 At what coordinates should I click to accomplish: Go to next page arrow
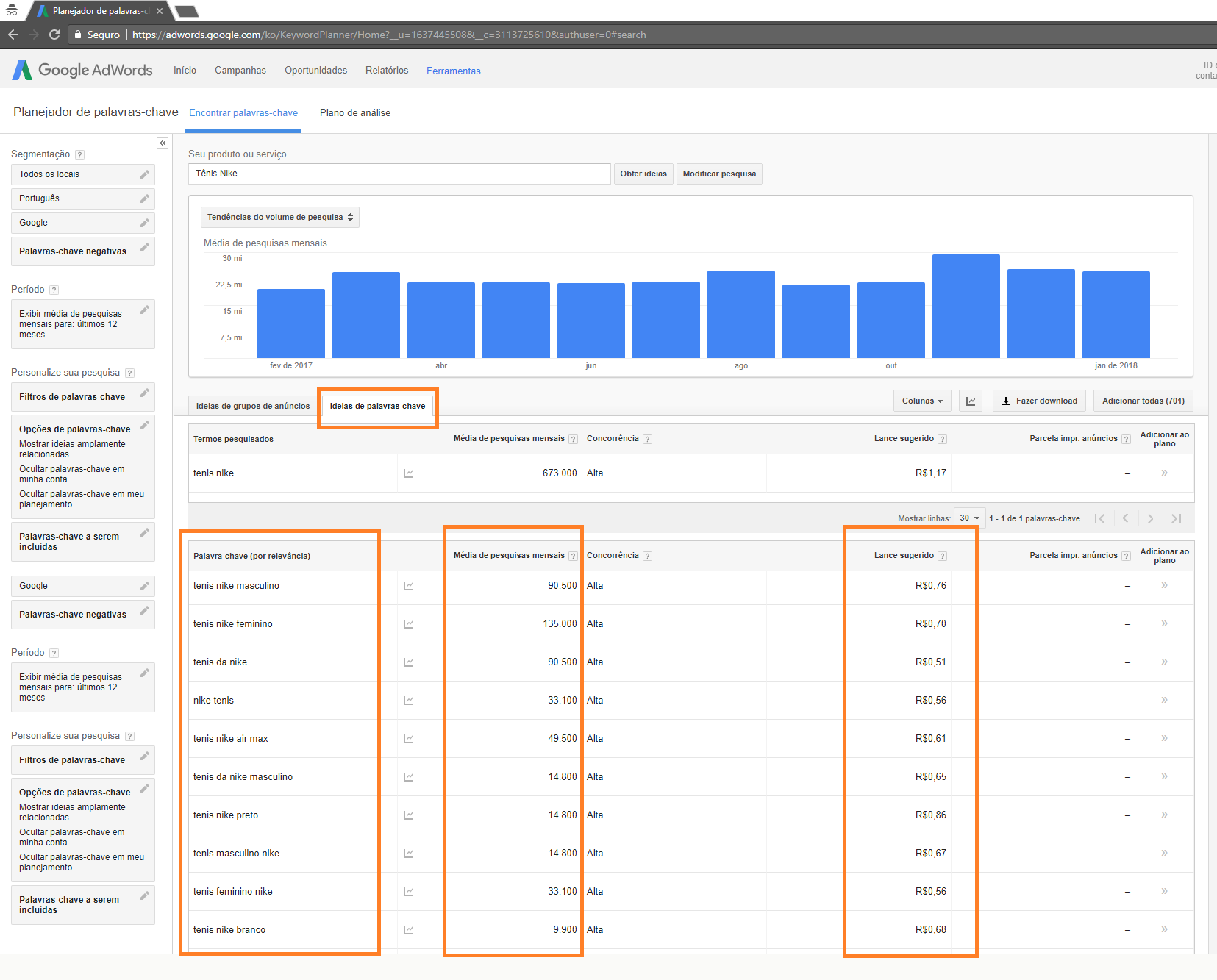click(1150, 518)
